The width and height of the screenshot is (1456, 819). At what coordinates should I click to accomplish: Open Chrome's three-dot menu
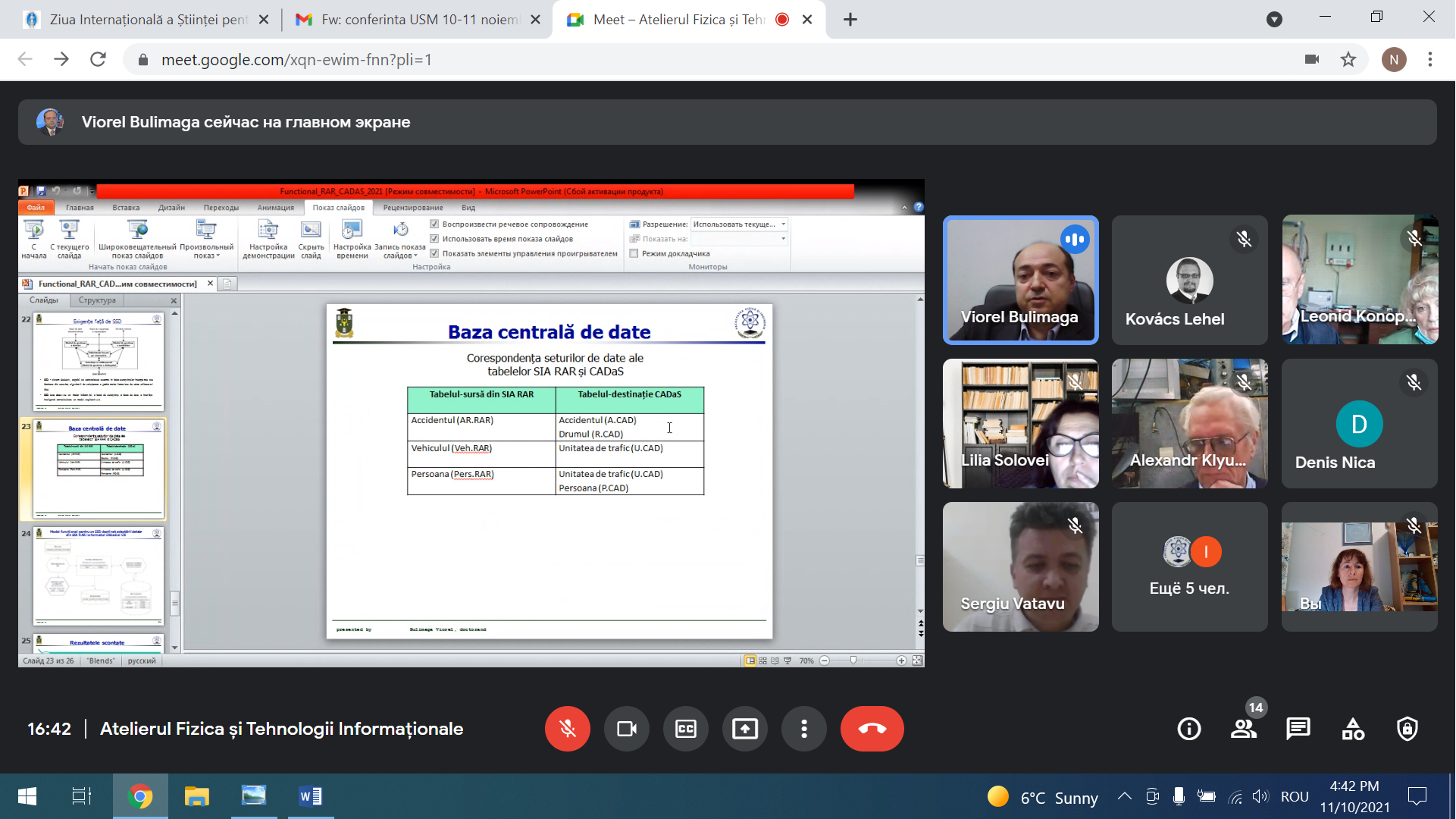1430,59
